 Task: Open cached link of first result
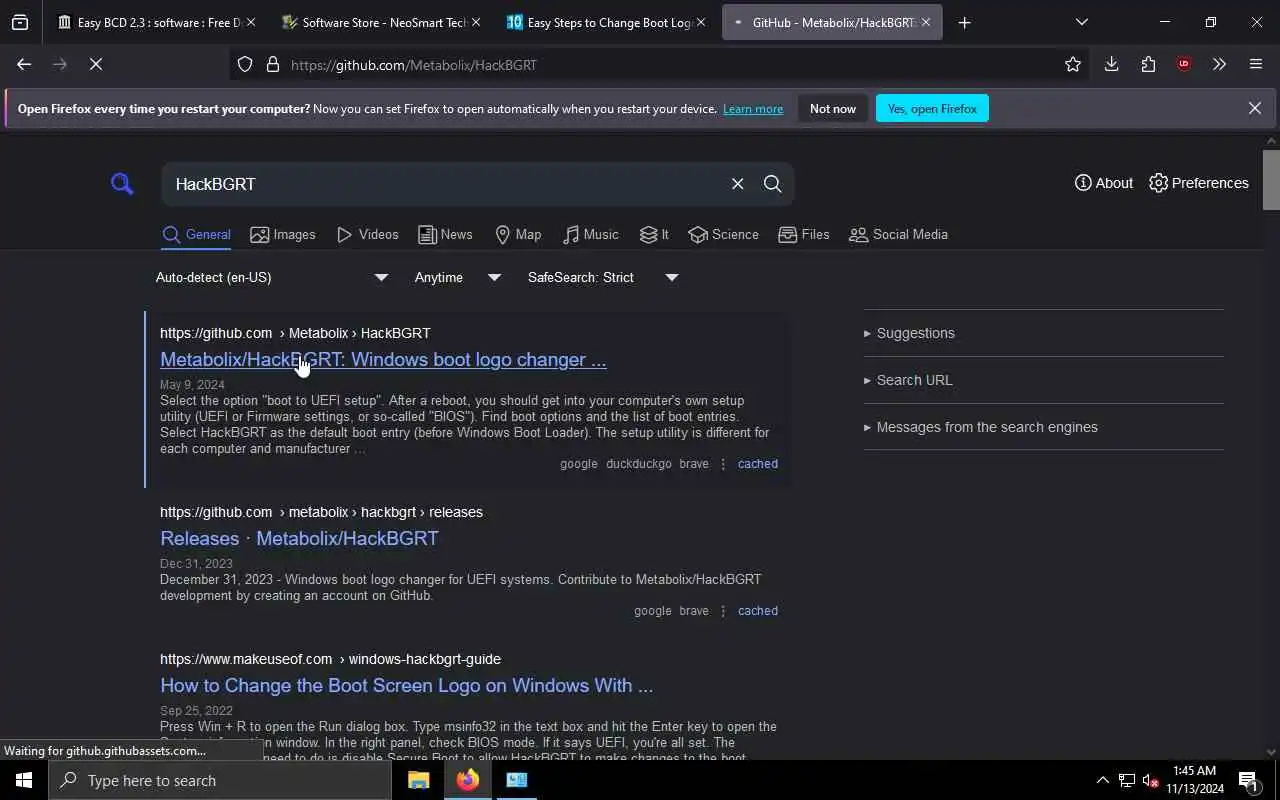[x=757, y=464]
